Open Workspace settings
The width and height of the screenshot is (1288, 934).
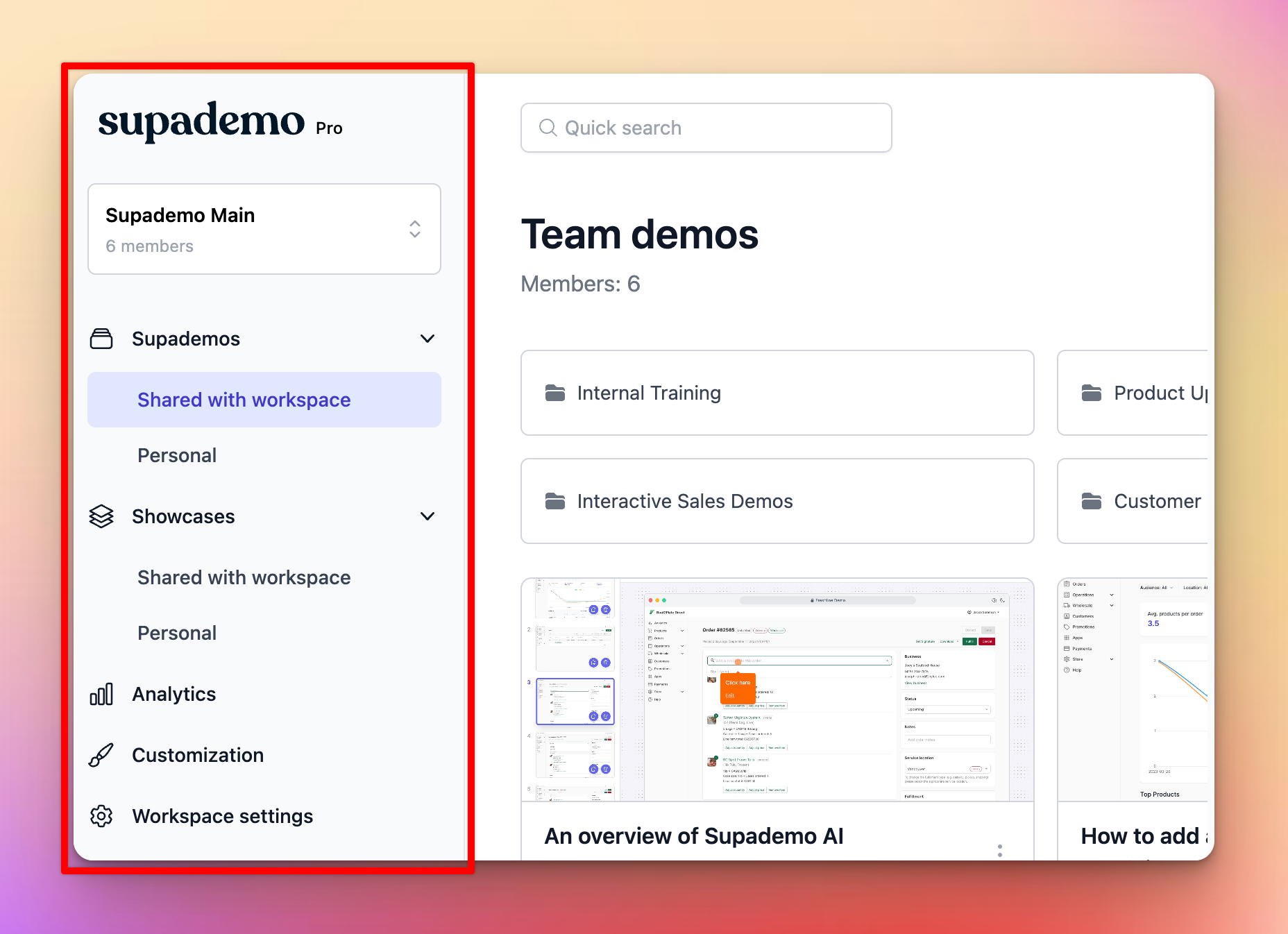[x=222, y=816]
